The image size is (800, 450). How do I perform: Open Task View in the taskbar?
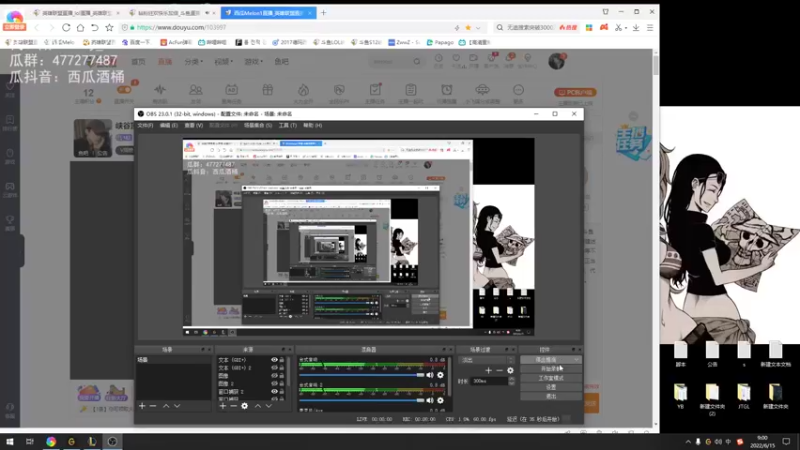tap(30, 441)
